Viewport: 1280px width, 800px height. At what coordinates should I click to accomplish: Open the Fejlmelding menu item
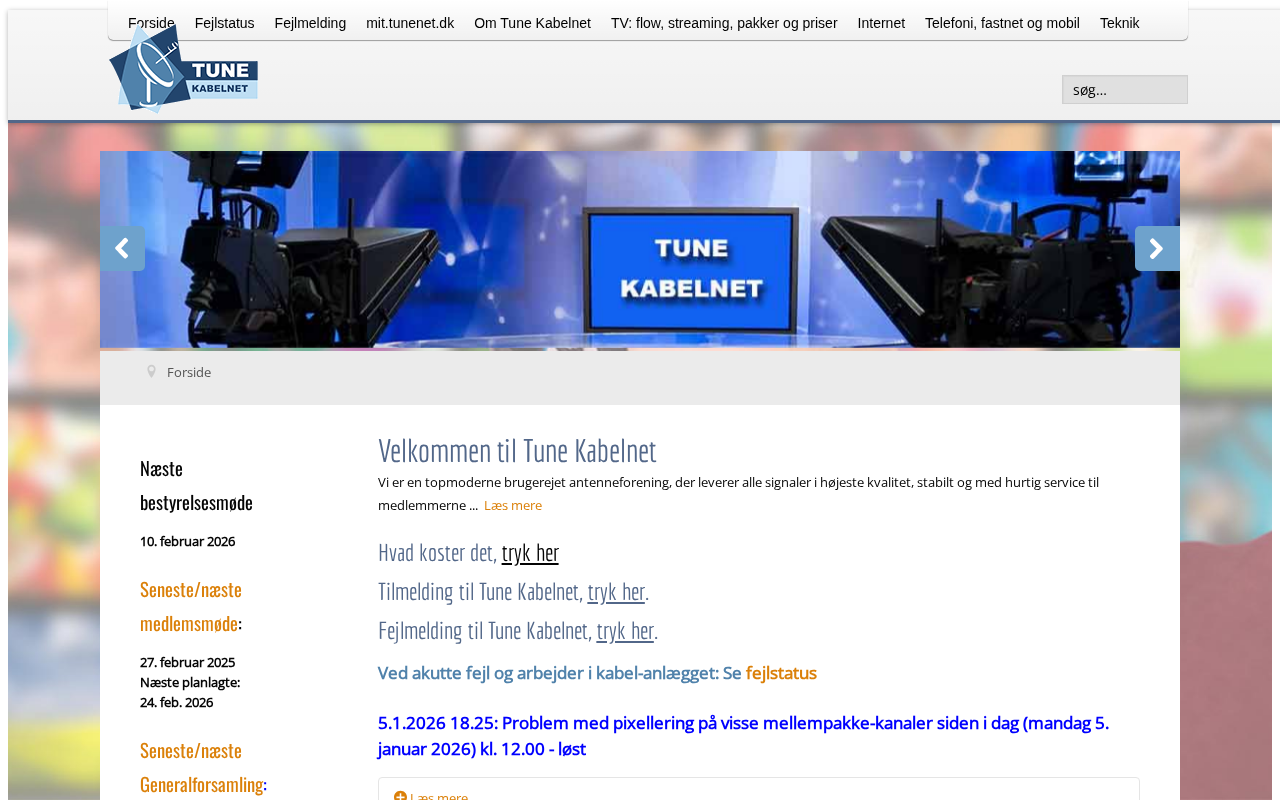(x=310, y=23)
